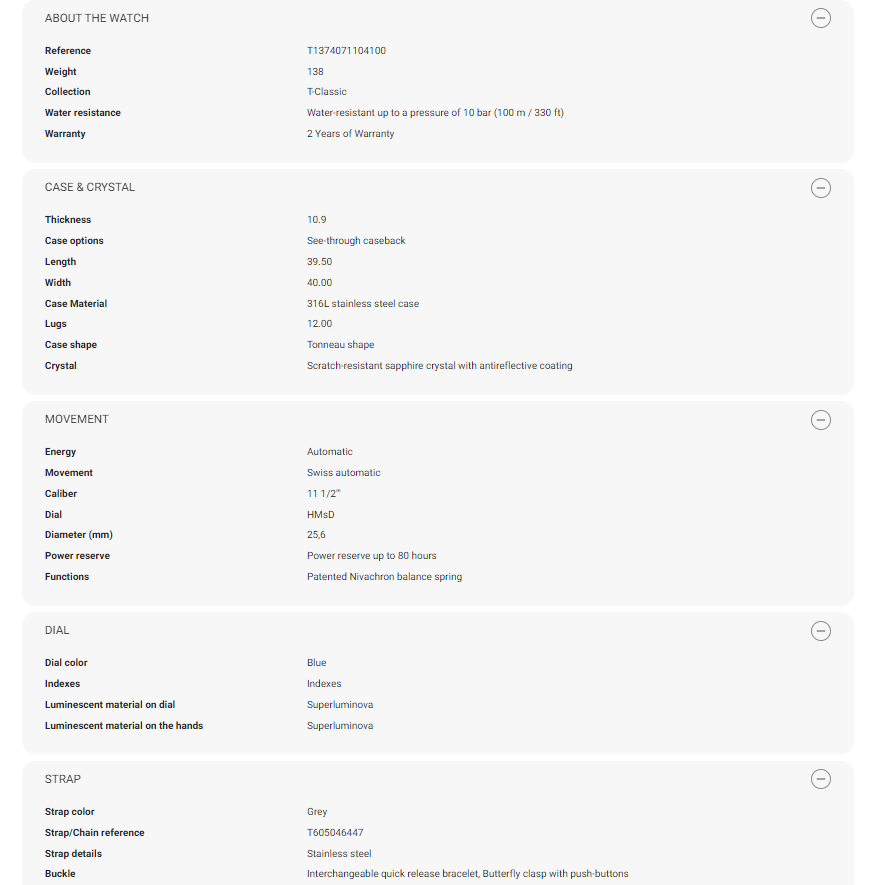The image size is (881, 885).
Task: Click the 2 Years of Warranty text
Action: point(350,134)
